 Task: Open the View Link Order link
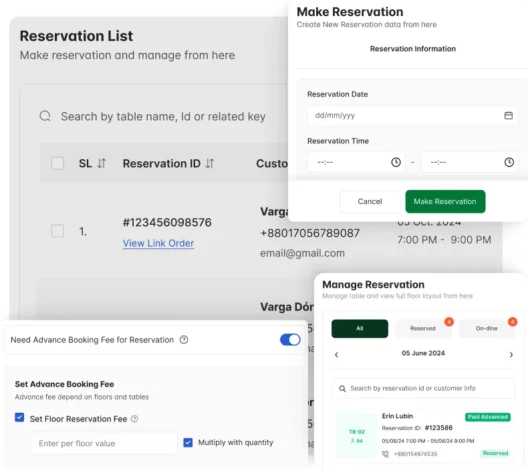click(158, 243)
